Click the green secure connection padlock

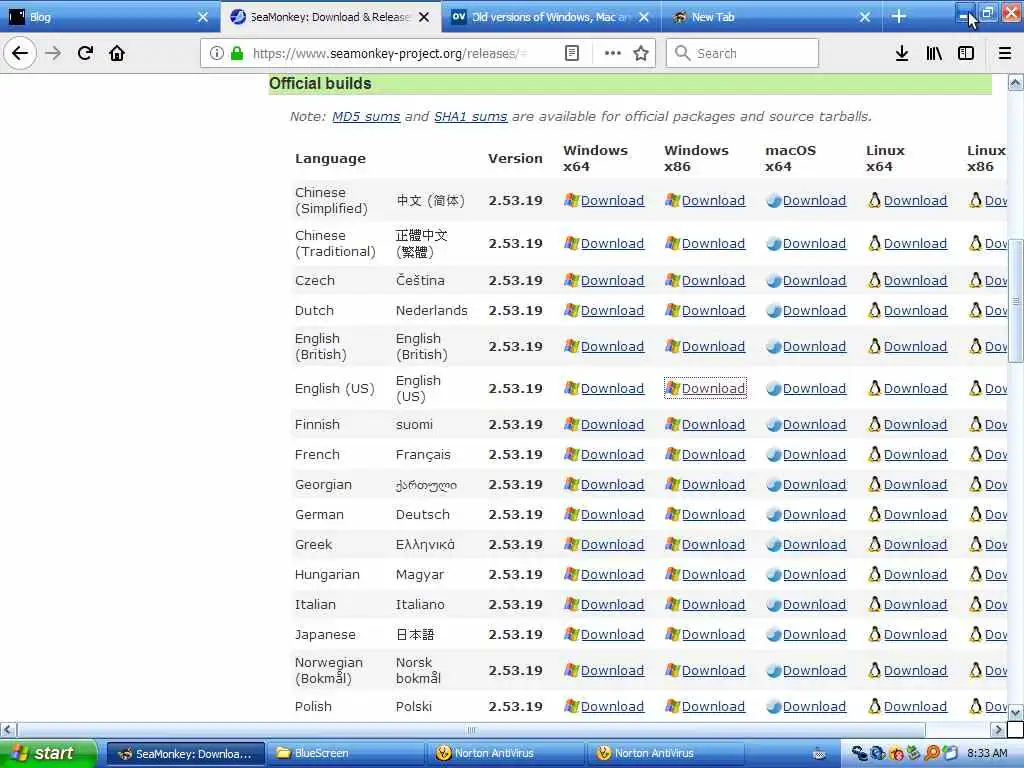[x=236, y=53]
